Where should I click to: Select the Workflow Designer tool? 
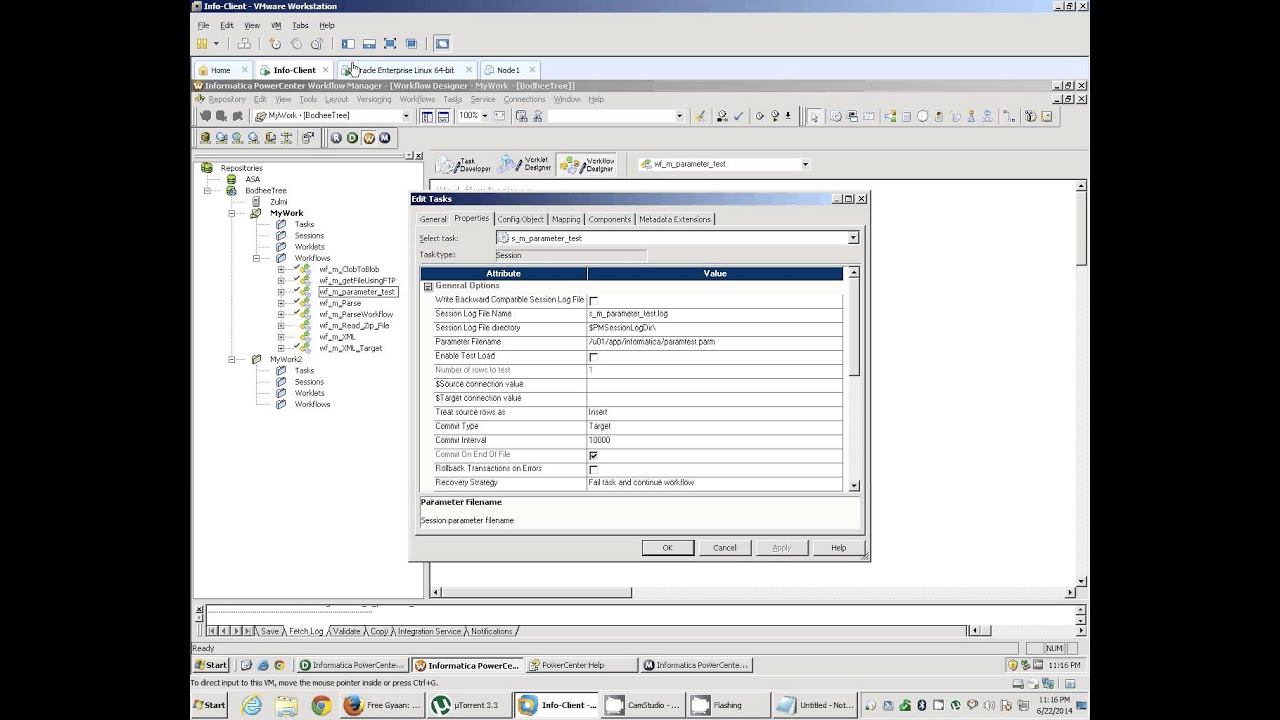pyautogui.click(x=586, y=165)
